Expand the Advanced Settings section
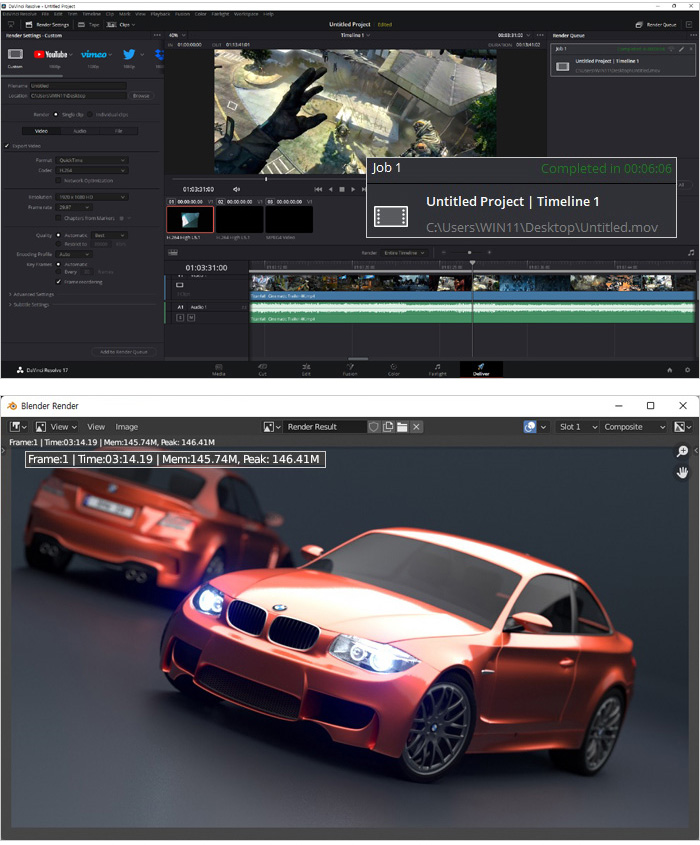The height and width of the screenshot is (845, 700). [x=30, y=294]
